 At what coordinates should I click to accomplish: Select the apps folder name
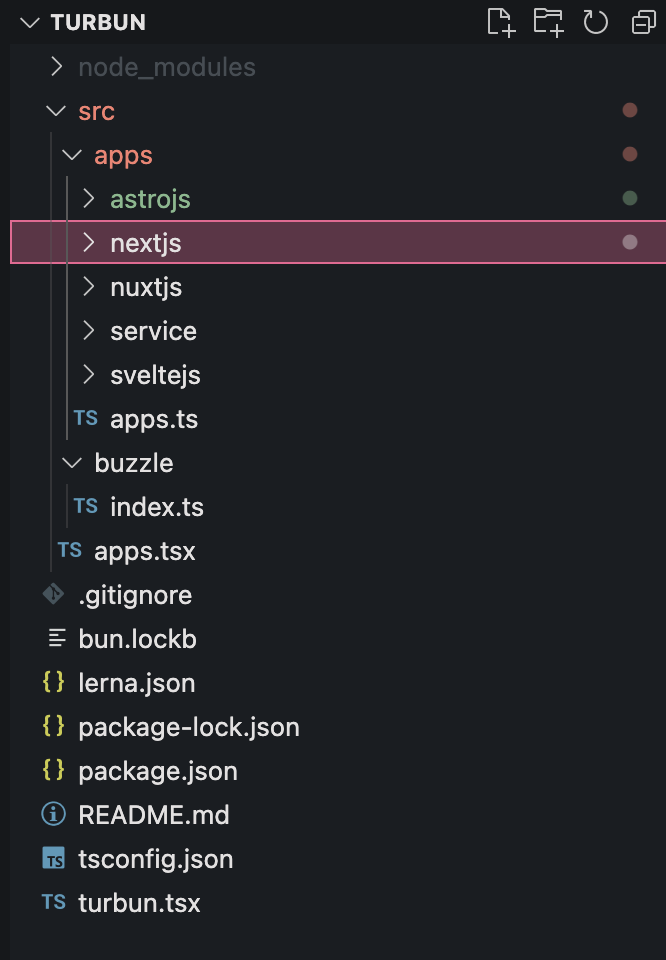[123, 156]
